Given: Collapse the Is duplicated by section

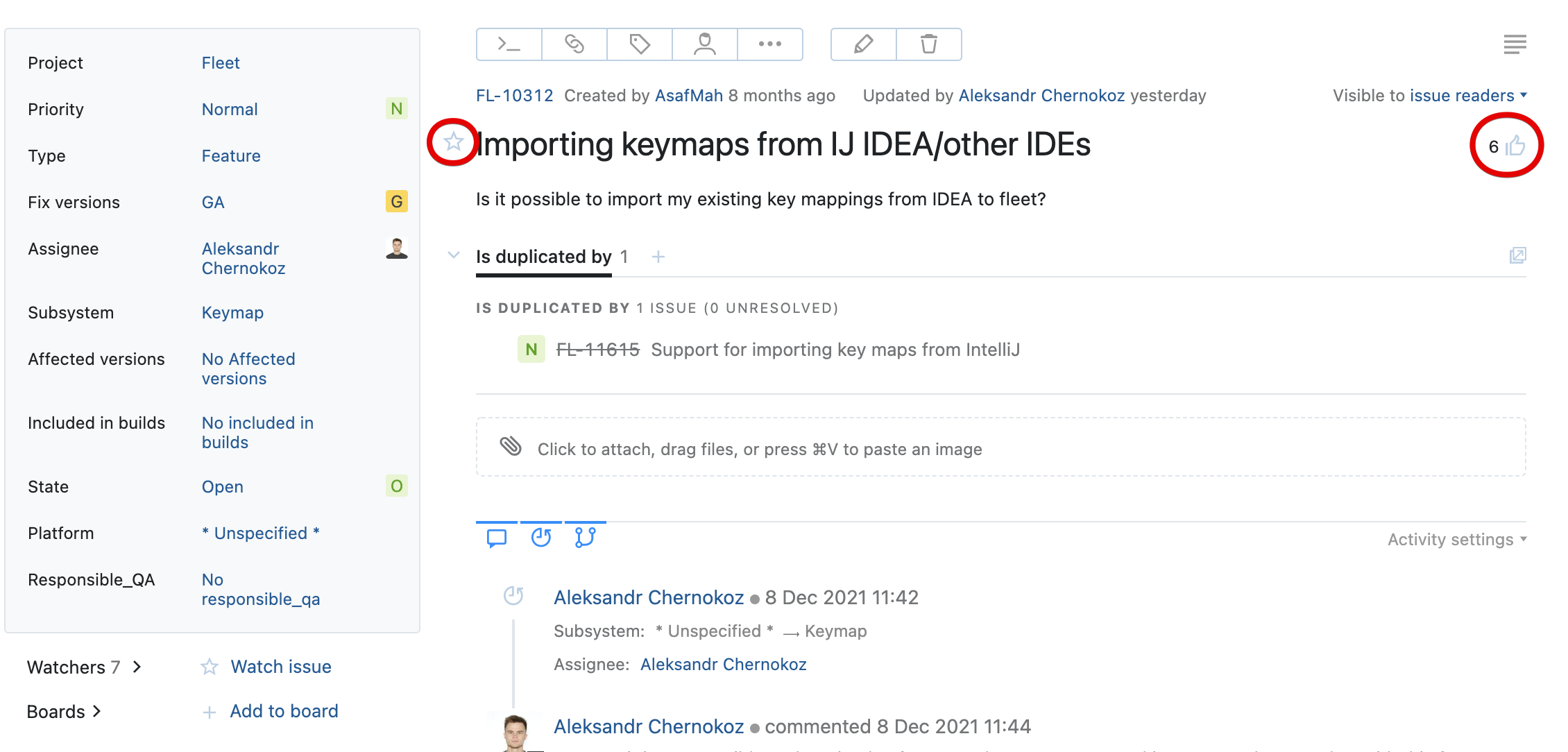Looking at the screenshot, I should (x=454, y=255).
